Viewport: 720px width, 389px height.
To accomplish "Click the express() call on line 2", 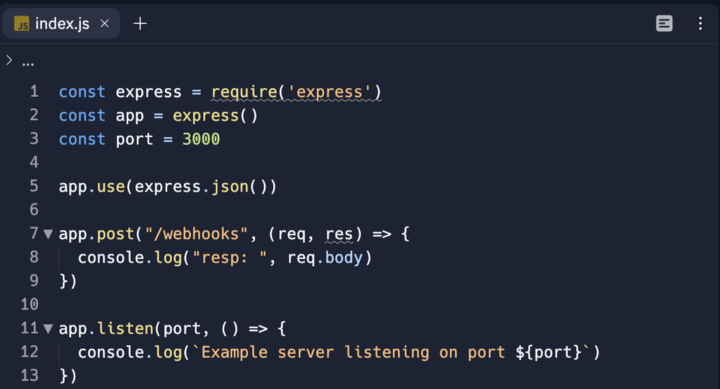I will tap(215, 116).
